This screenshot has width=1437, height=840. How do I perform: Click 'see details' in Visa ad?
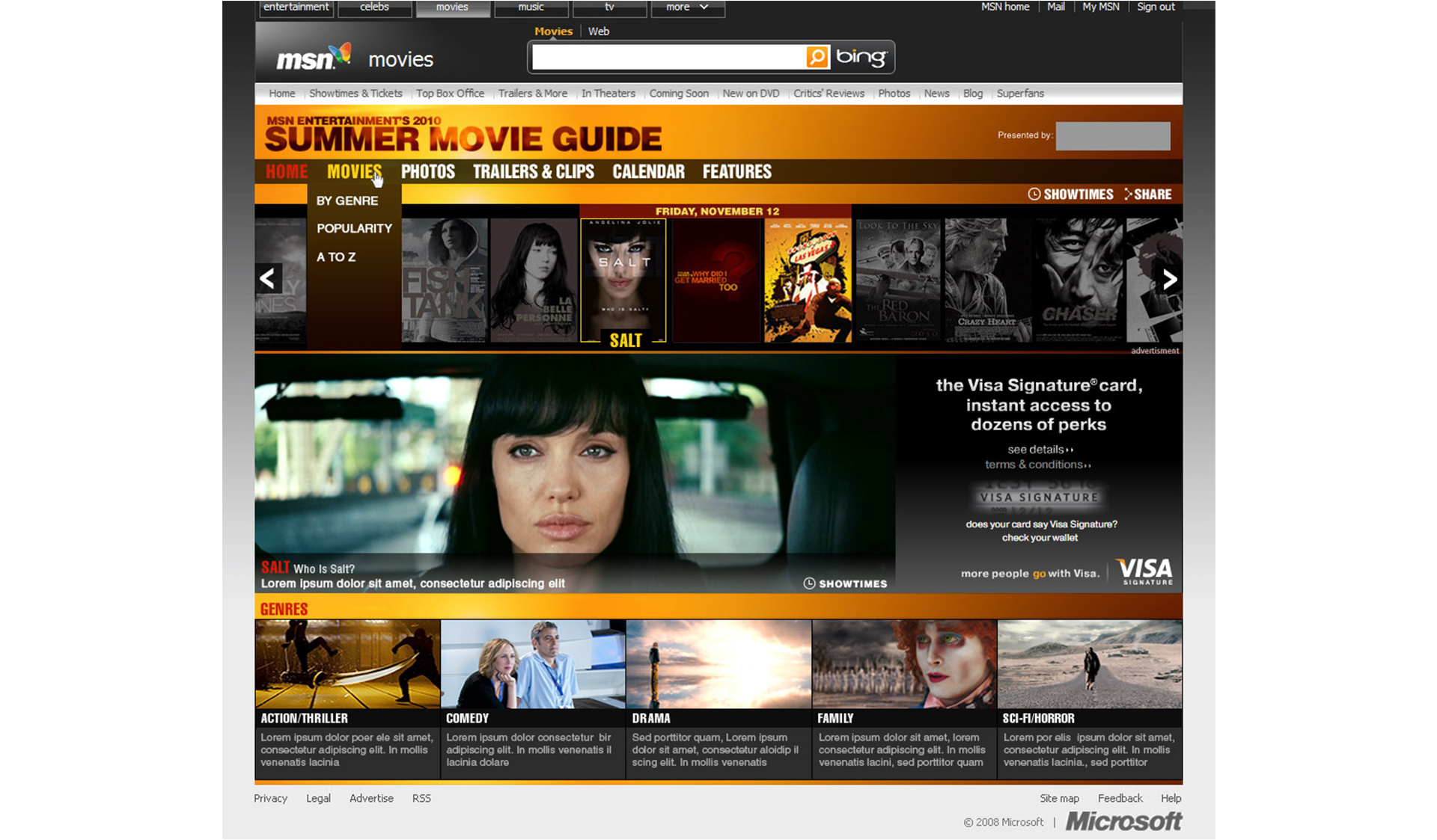[1040, 450]
